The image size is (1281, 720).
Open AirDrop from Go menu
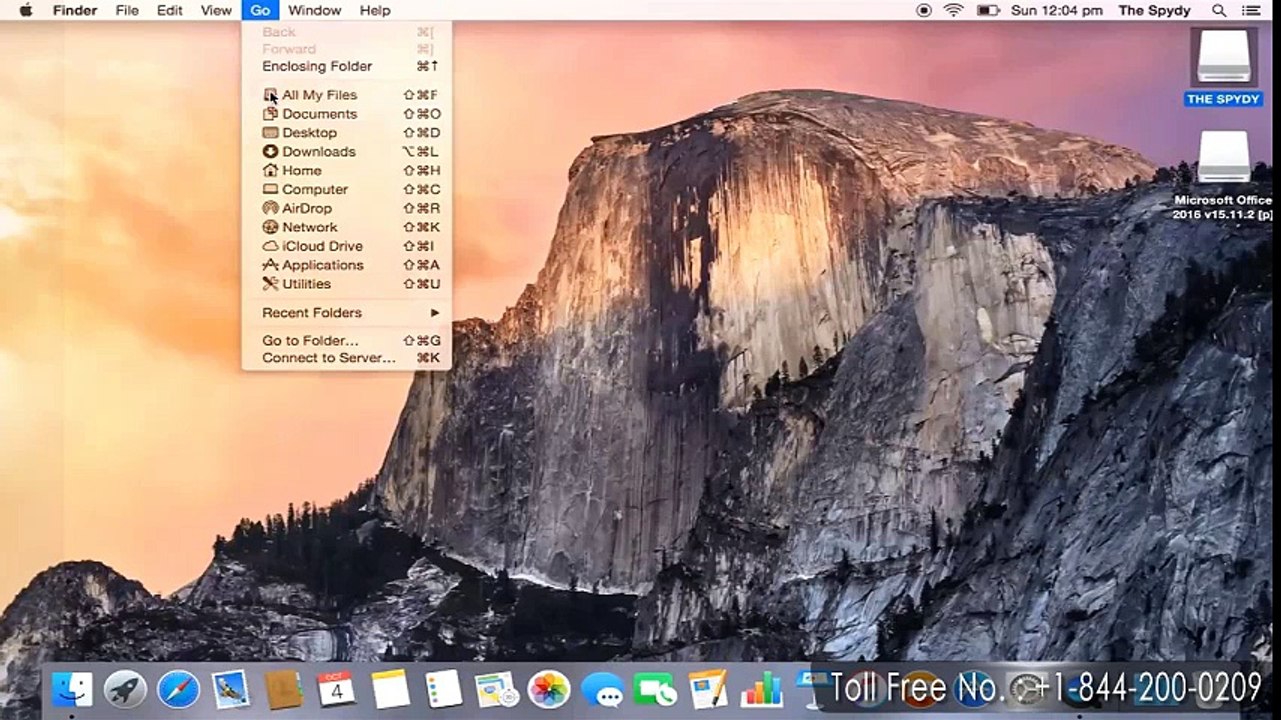[346, 209]
